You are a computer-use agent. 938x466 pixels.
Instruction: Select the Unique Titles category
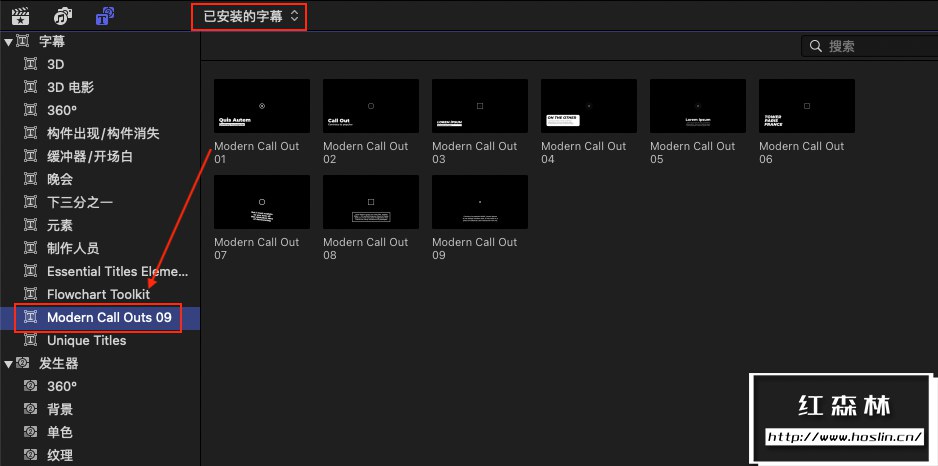pyautogui.click(x=87, y=340)
